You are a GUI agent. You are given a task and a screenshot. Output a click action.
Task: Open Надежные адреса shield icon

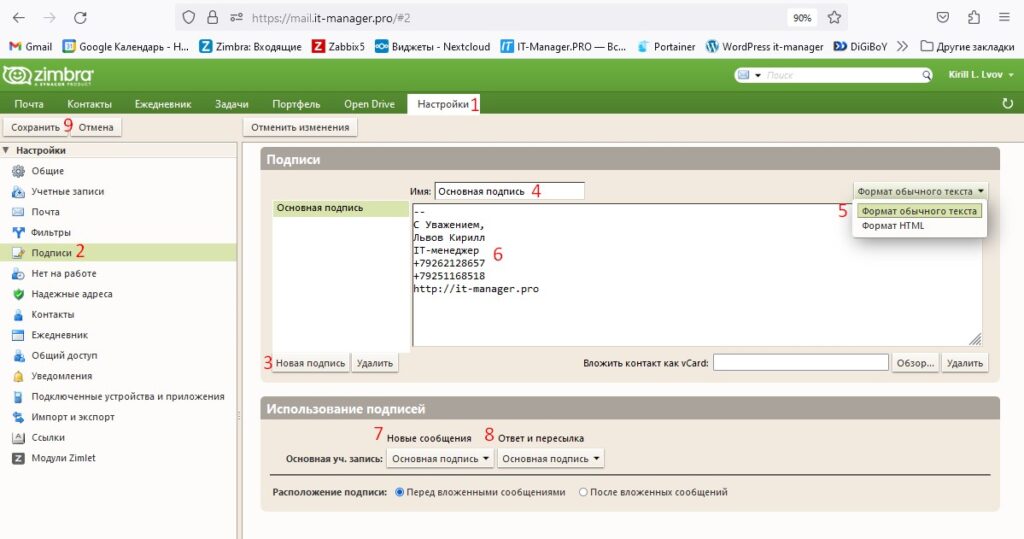point(18,294)
